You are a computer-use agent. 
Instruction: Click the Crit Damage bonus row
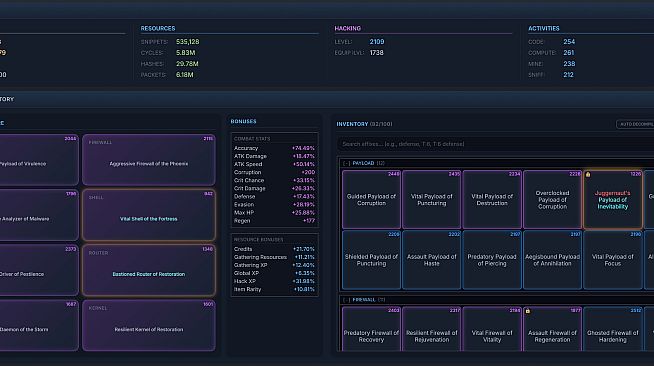[274, 188]
